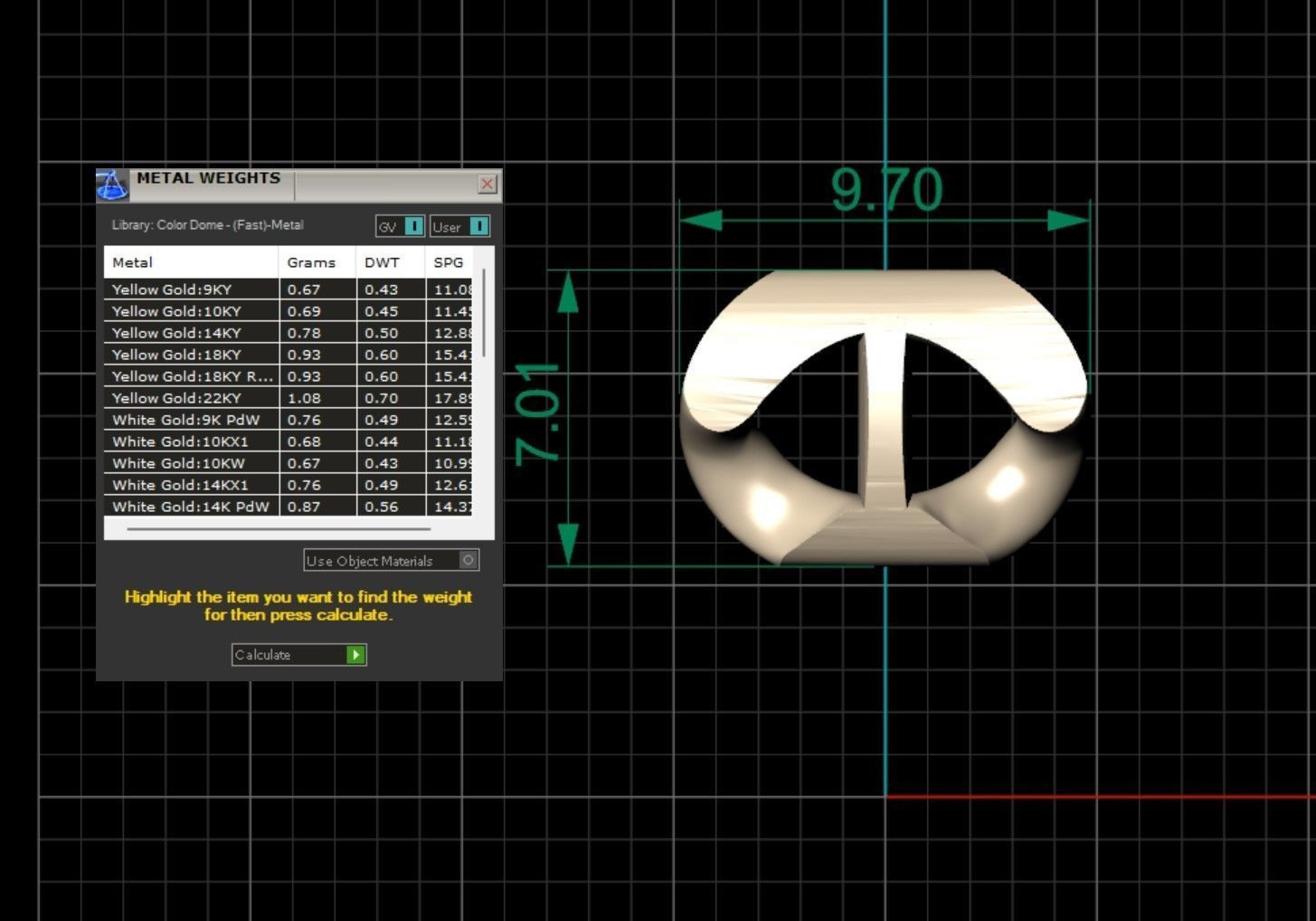Click the Metal Weights title bar logo icon
The width and height of the screenshot is (1316, 921).
click(112, 185)
